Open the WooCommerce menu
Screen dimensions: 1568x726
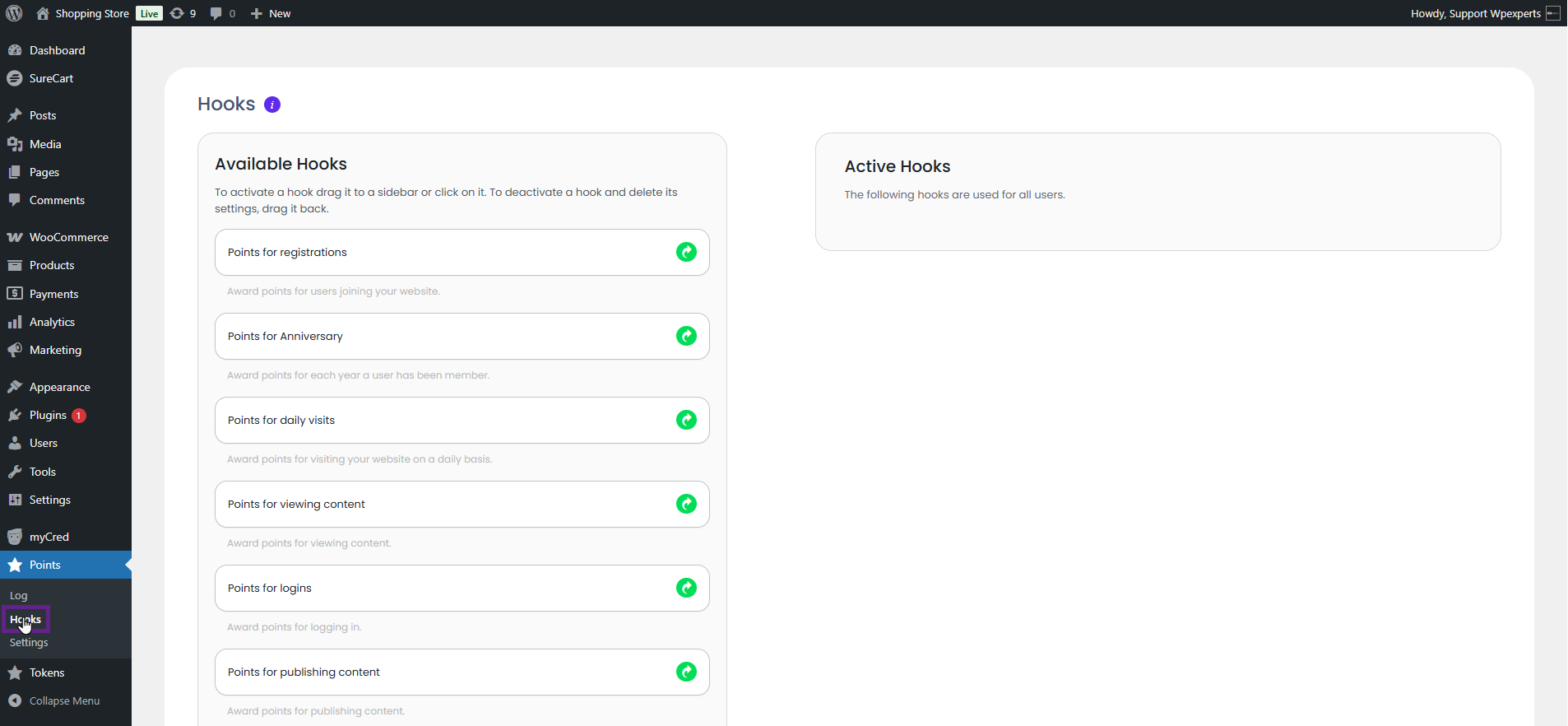point(68,237)
